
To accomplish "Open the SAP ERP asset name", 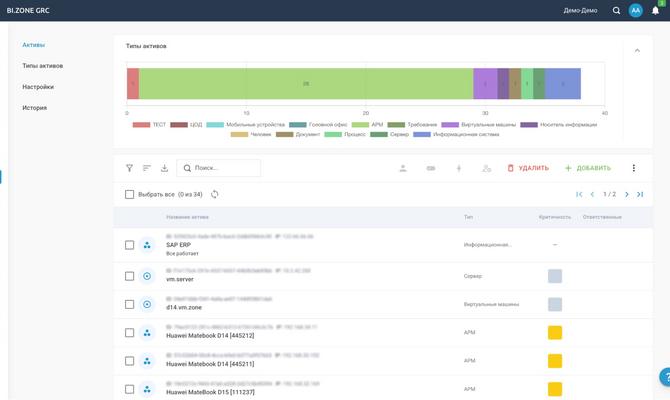I will pyautogui.click(x=178, y=245).
